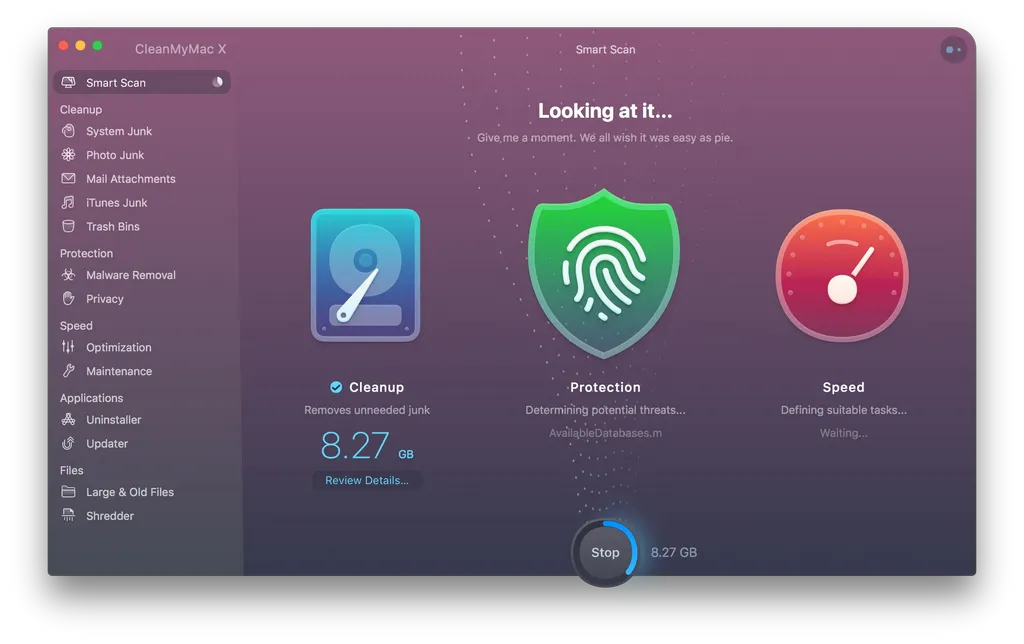Click the Trash Bins icon
The image size is (1024, 644).
tap(68, 226)
